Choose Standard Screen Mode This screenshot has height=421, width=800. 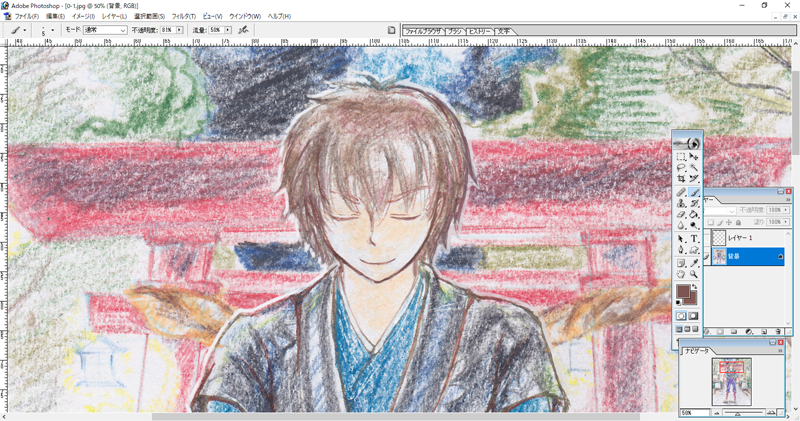[679, 329]
